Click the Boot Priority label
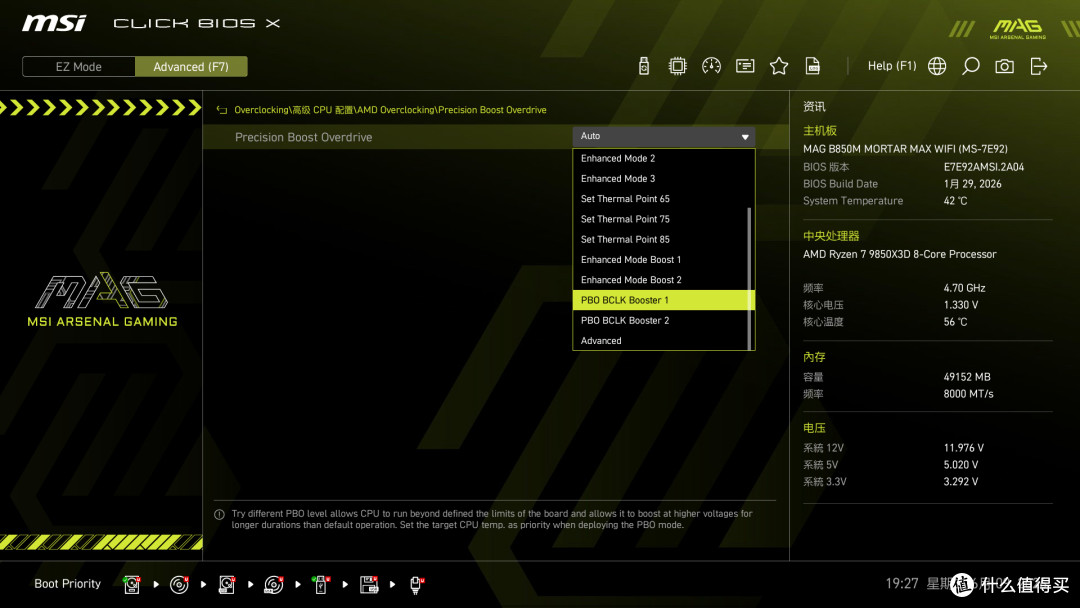This screenshot has width=1080, height=608. click(x=68, y=584)
